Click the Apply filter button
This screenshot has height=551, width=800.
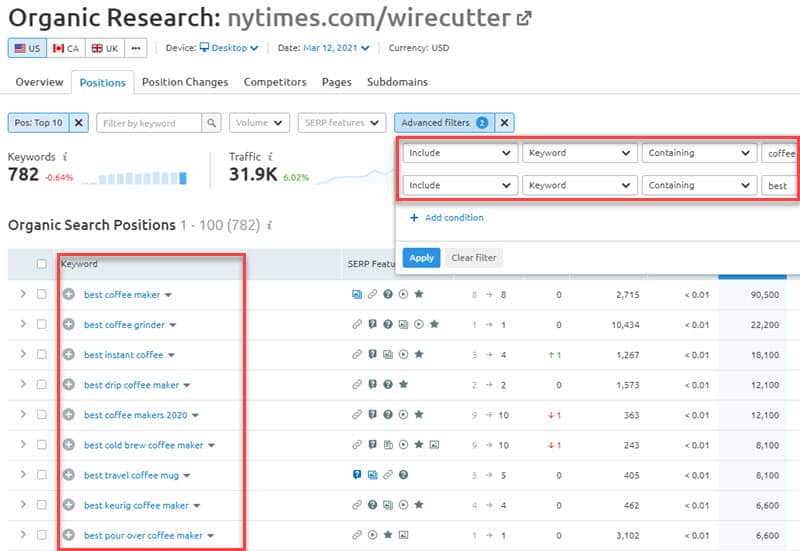(422, 257)
